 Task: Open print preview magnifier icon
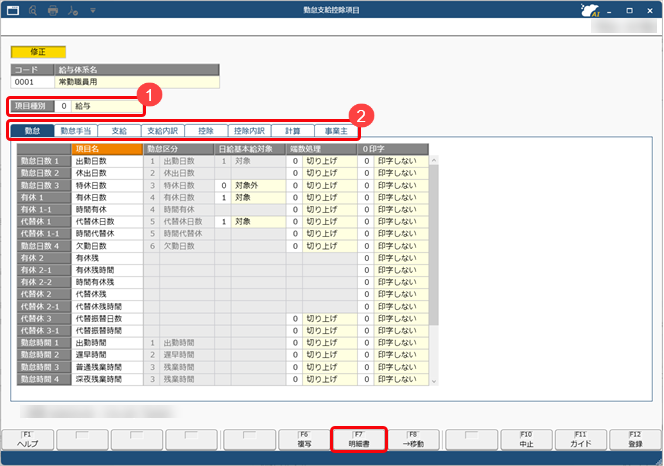point(34,11)
